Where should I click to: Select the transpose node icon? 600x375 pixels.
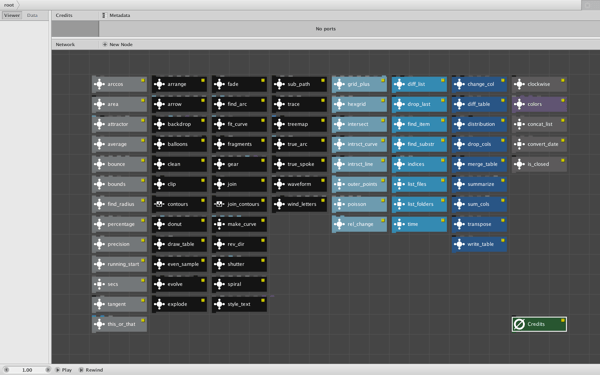click(x=460, y=224)
